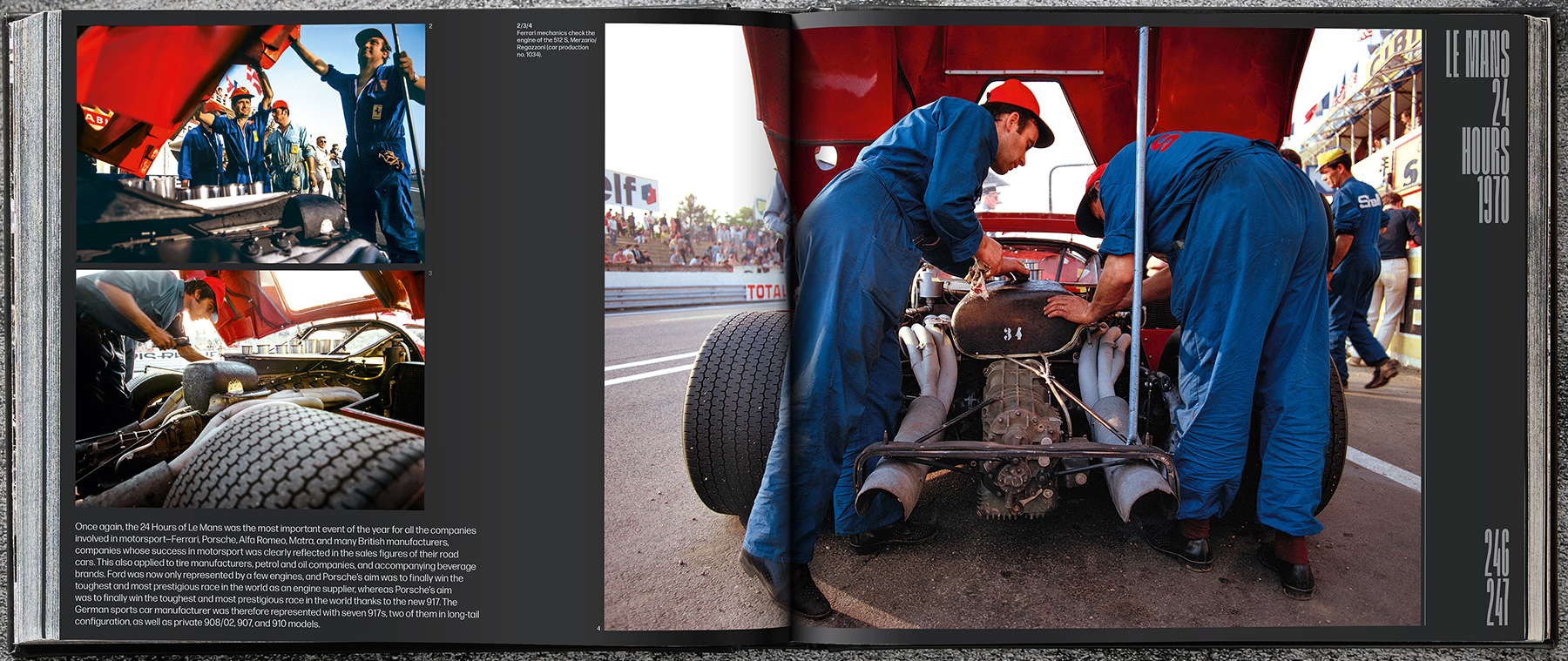Click the year "1970" in the title
The width and height of the screenshot is (1568, 661).
coord(1493,199)
